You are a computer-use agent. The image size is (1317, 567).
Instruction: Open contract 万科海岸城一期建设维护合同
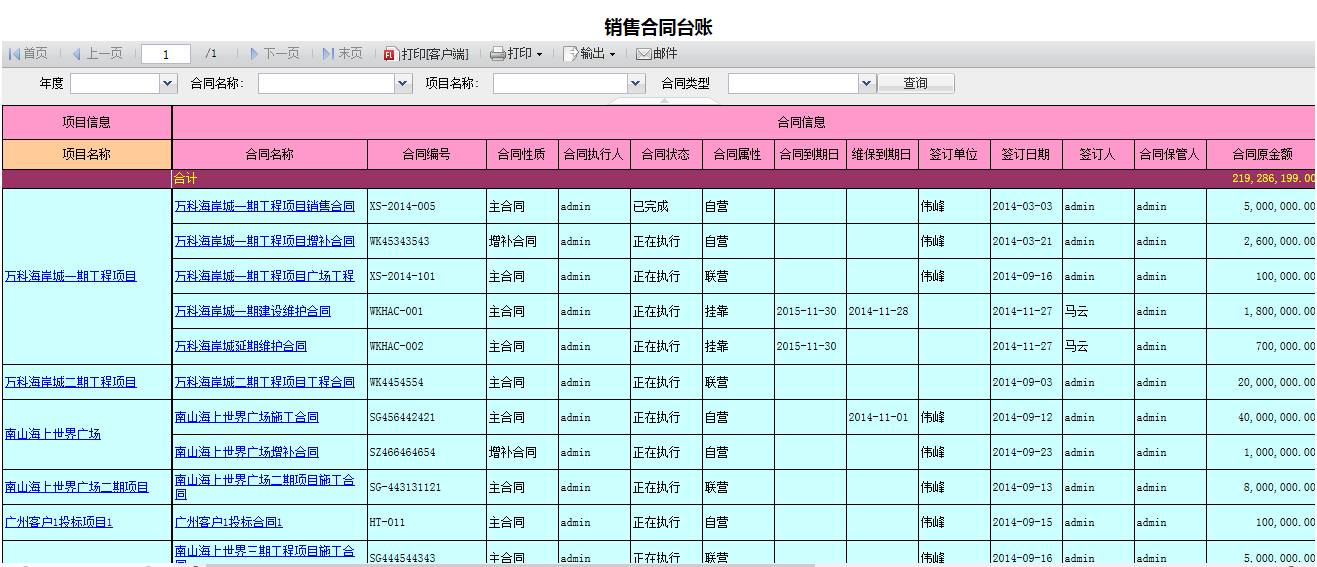point(253,311)
